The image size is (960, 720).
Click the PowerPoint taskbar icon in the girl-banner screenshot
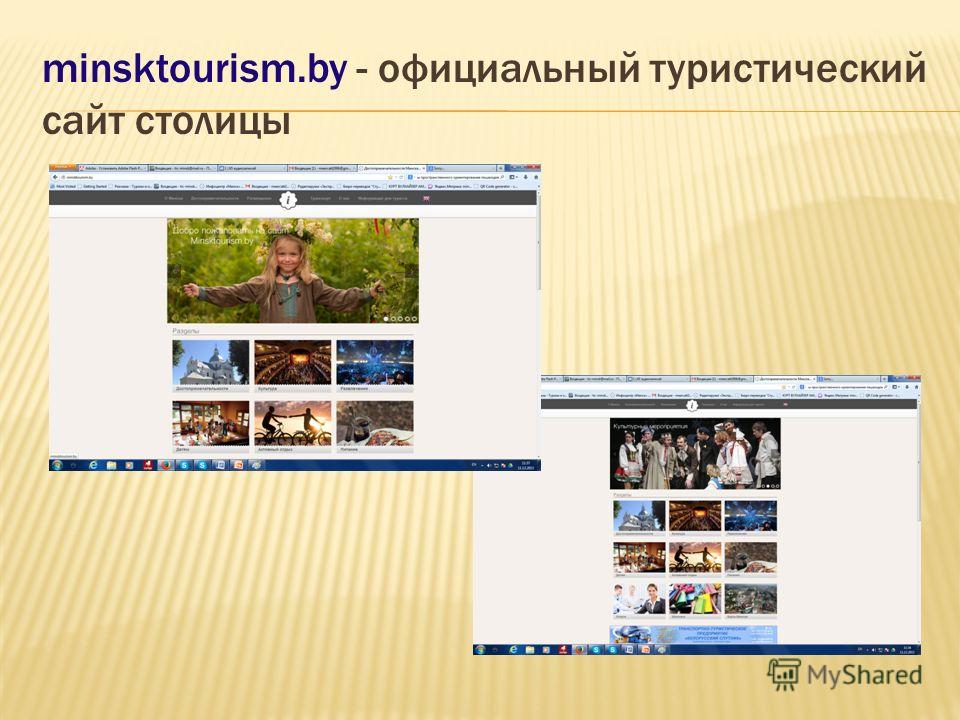coord(238,465)
